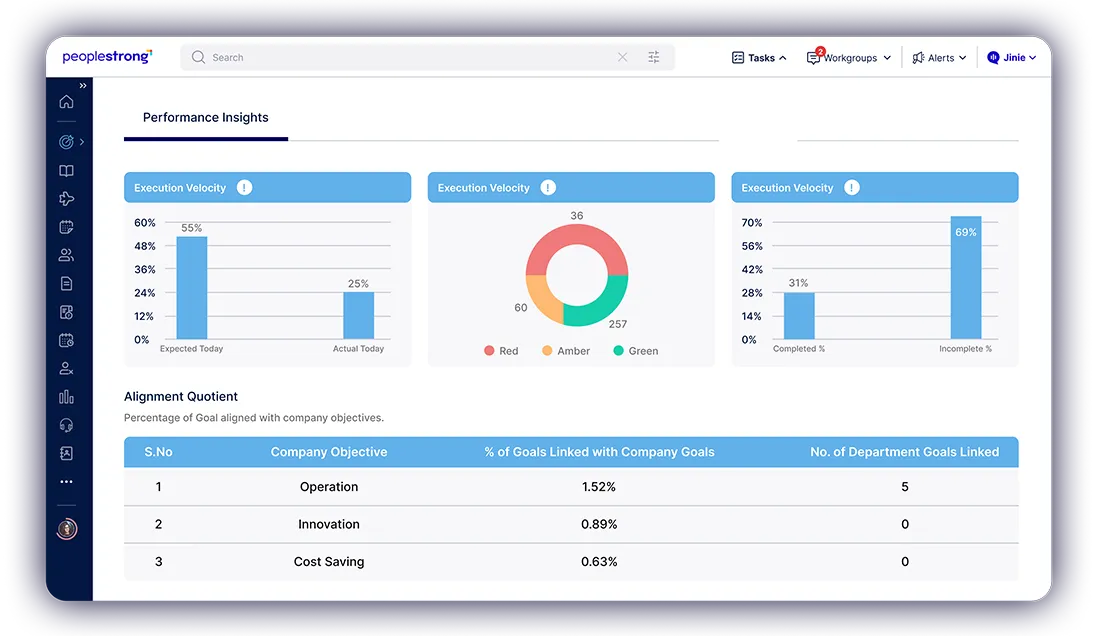The width and height of the screenshot is (1100, 636).
Task: Open the Workgroups dropdown
Action: pyautogui.click(x=849, y=57)
